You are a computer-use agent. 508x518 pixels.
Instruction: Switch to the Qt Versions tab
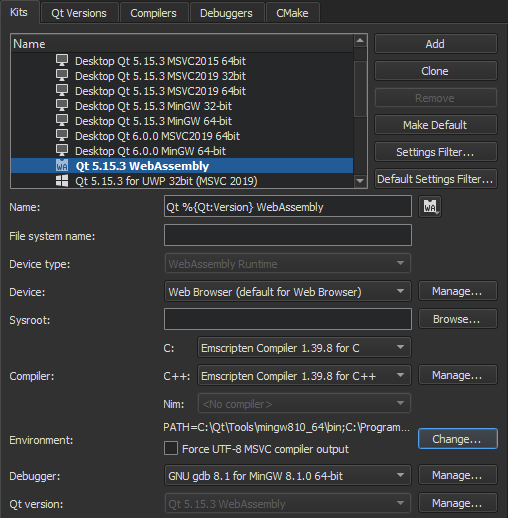(x=79, y=13)
